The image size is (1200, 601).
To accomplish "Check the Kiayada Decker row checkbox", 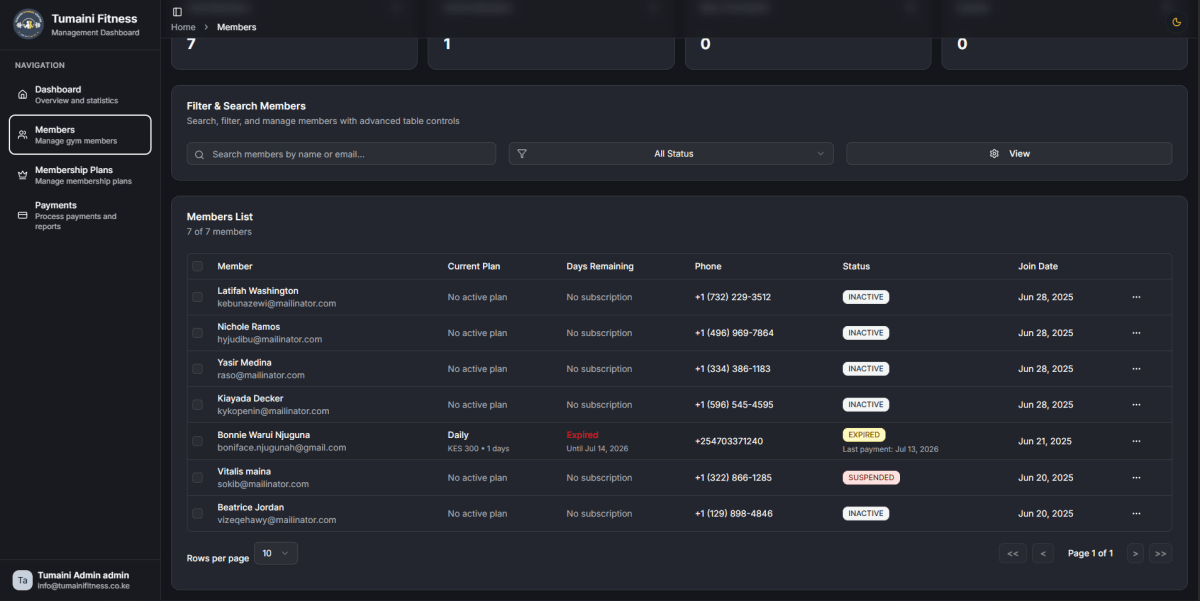I will [197, 405].
